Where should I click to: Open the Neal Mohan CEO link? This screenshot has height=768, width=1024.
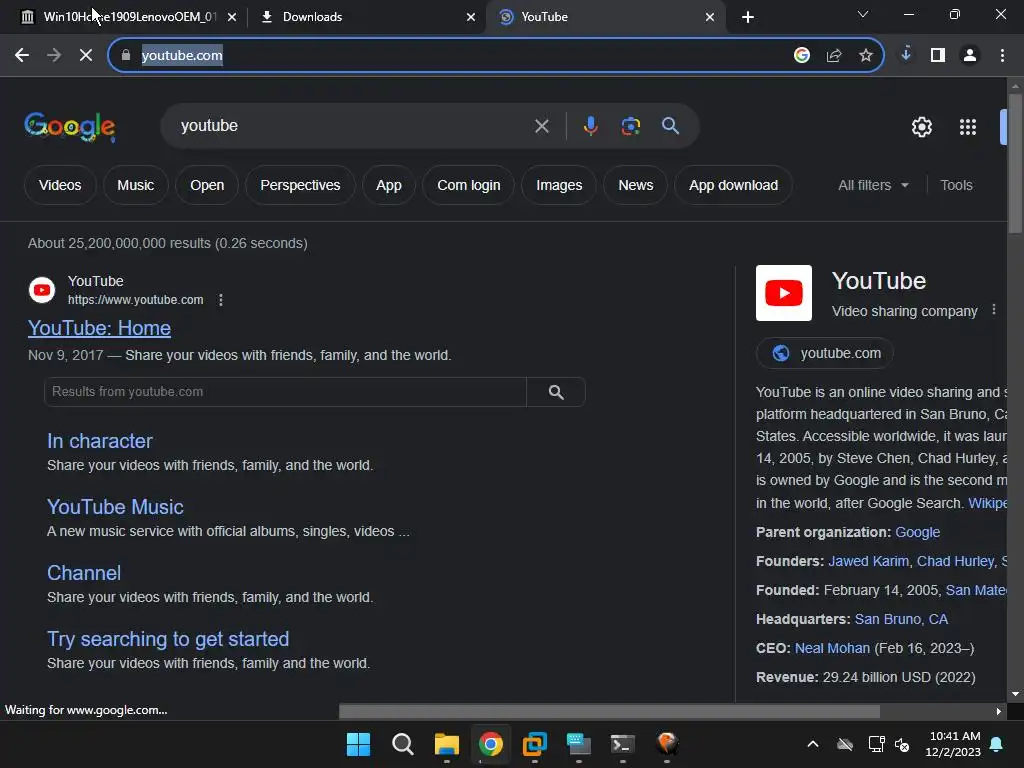(x=832, y=648)
